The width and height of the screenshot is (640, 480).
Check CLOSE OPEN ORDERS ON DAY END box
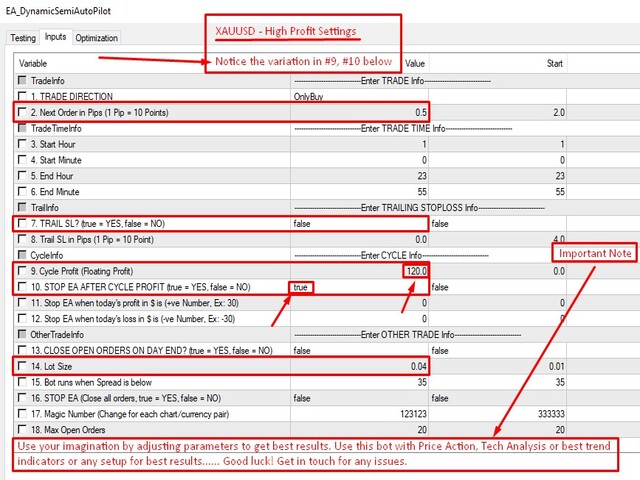point(22,350)
